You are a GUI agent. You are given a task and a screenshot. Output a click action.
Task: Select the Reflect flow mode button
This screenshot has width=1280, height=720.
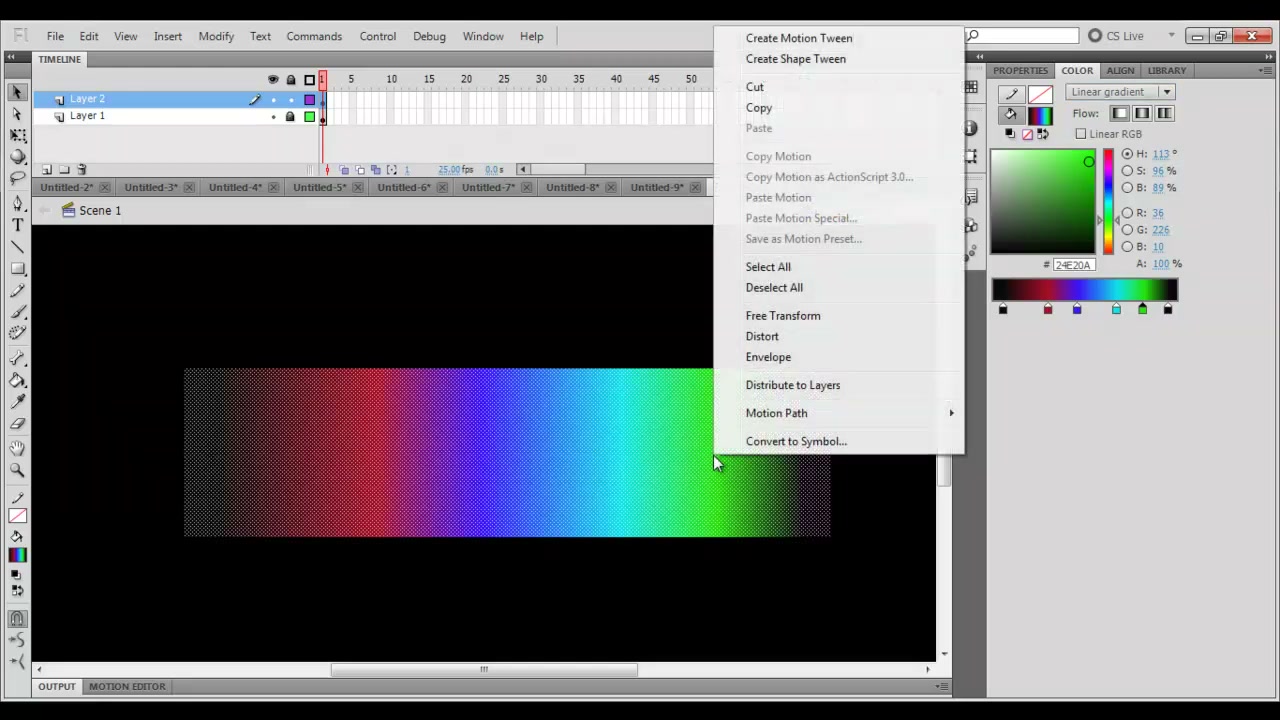1142,114
